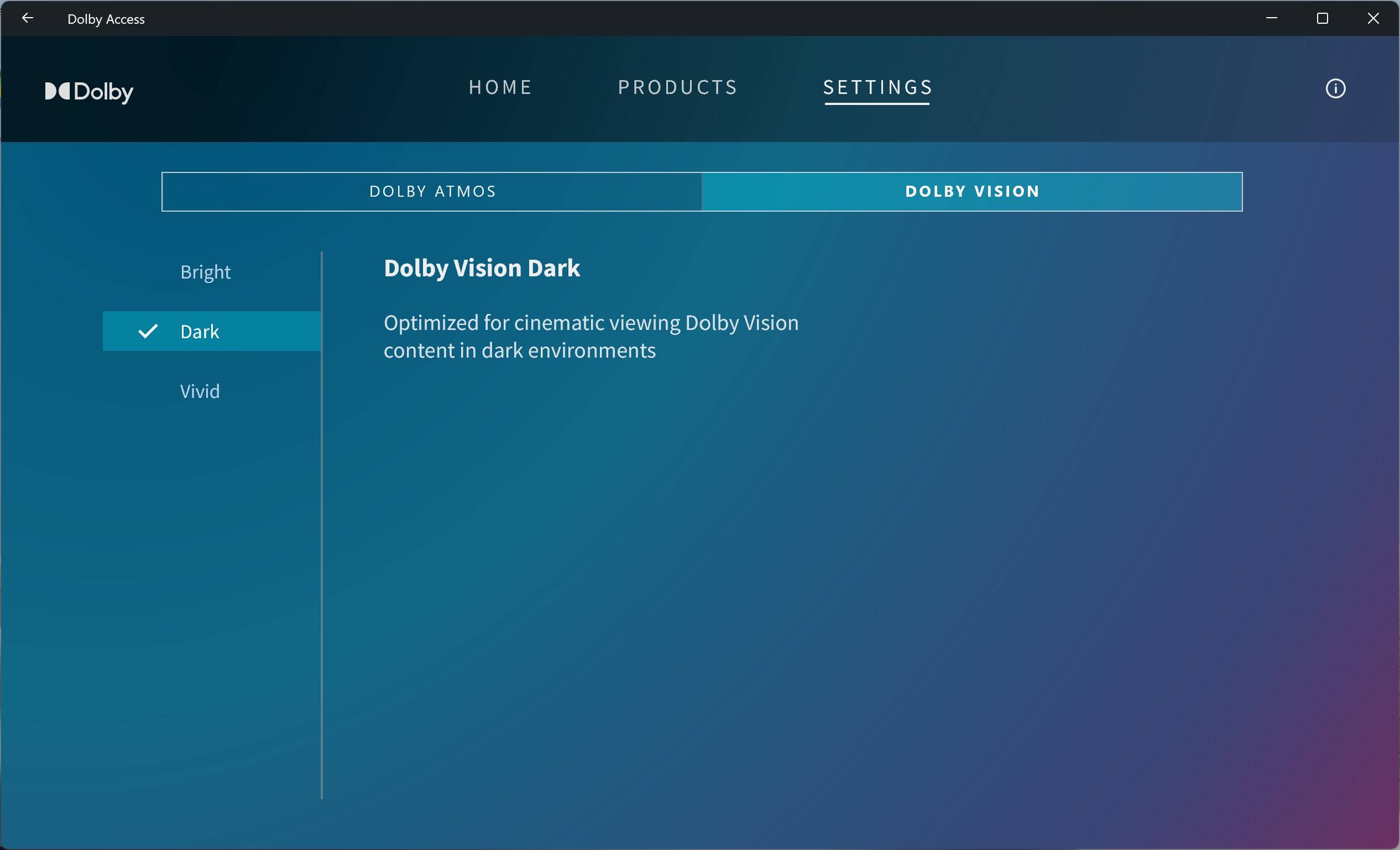Click the Dolby Vision Dark heading
The image size is (1400, 850).
(482, 268)
